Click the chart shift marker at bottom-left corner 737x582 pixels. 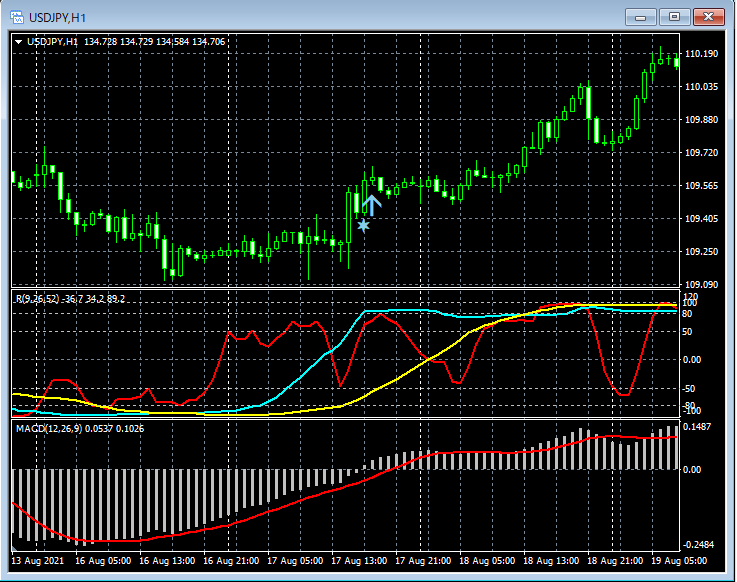point(15,548)
